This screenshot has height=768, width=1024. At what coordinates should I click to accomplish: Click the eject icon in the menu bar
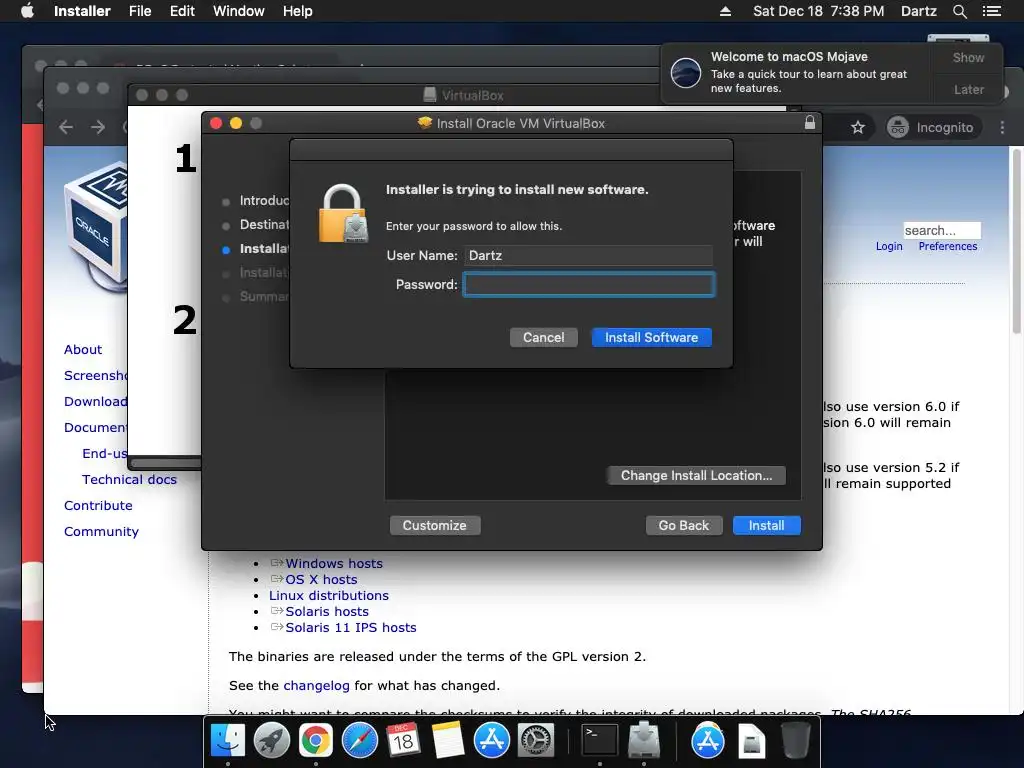[725, 11]
